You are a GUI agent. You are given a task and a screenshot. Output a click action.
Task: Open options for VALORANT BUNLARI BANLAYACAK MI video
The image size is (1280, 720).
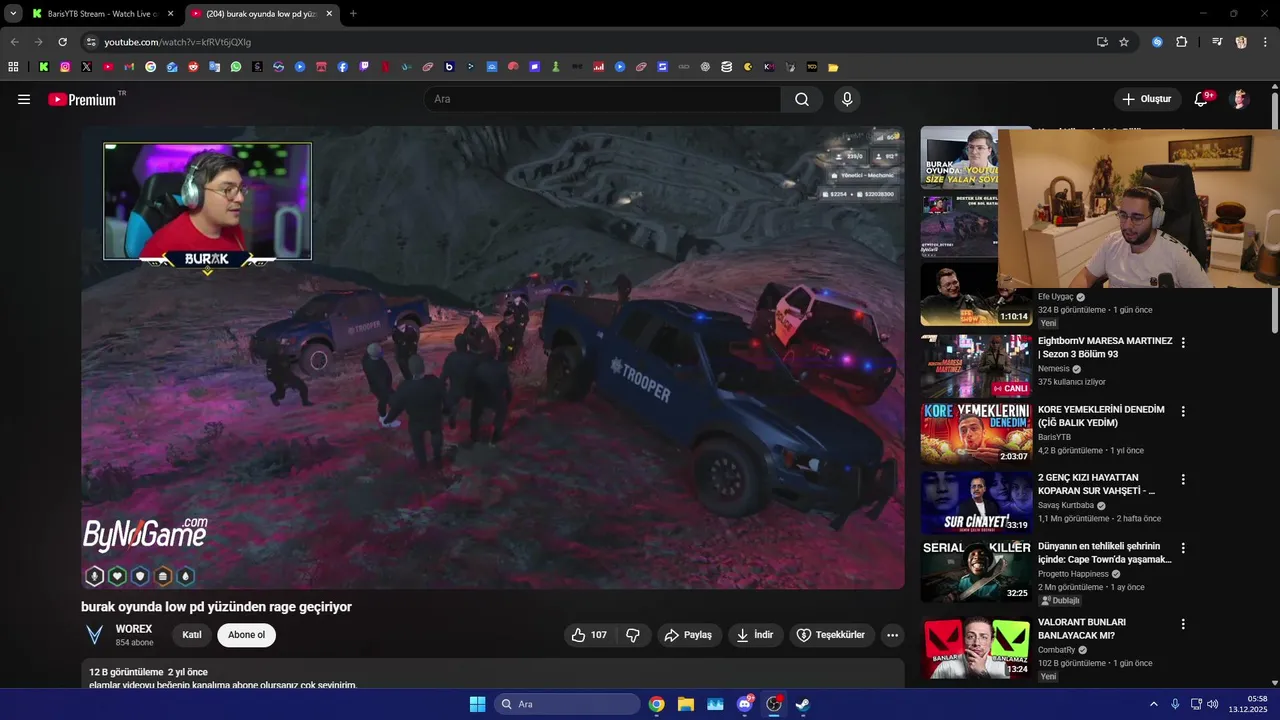[1183, 624]
